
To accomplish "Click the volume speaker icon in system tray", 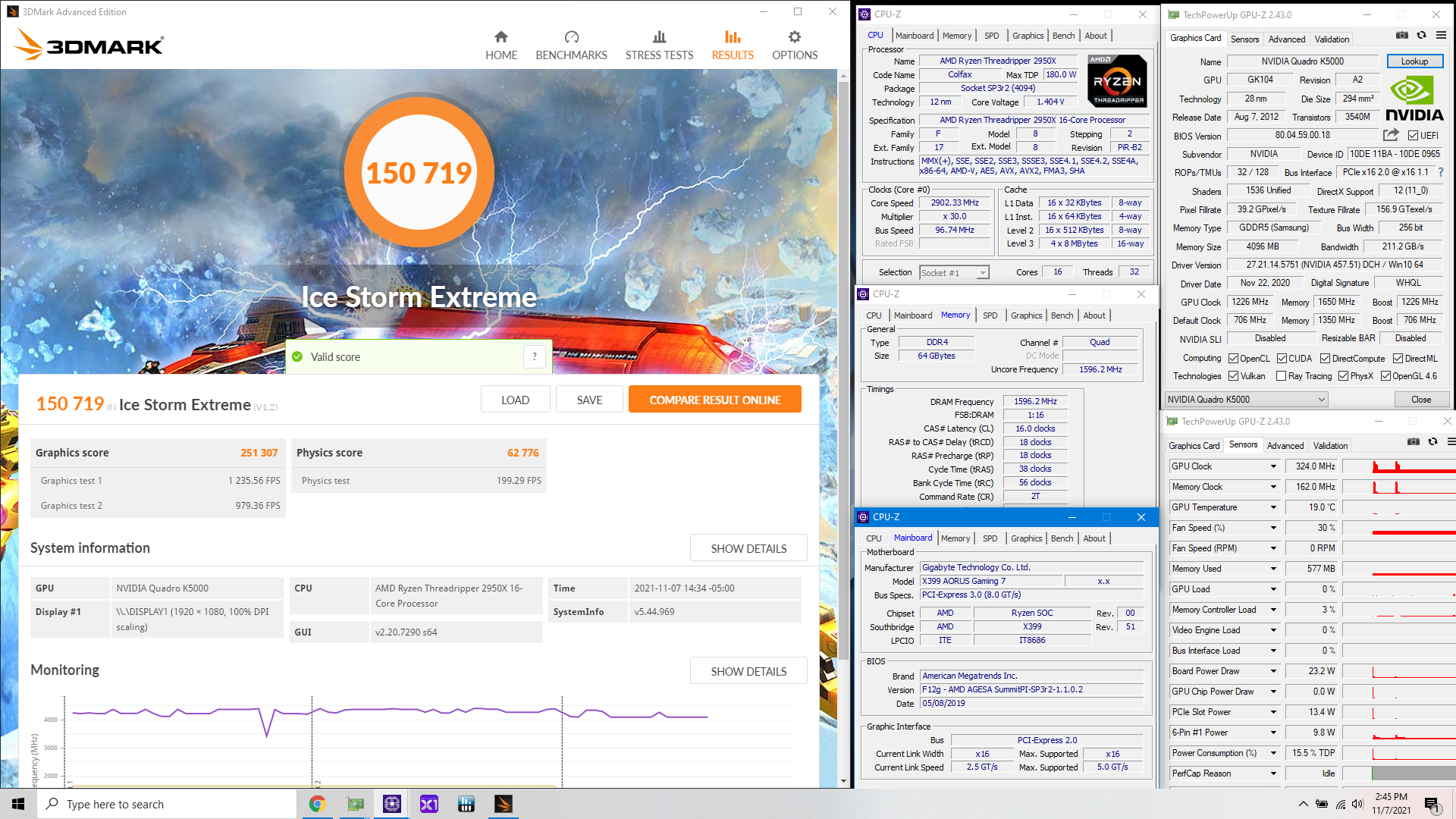I will click(x=1357, y=804).
